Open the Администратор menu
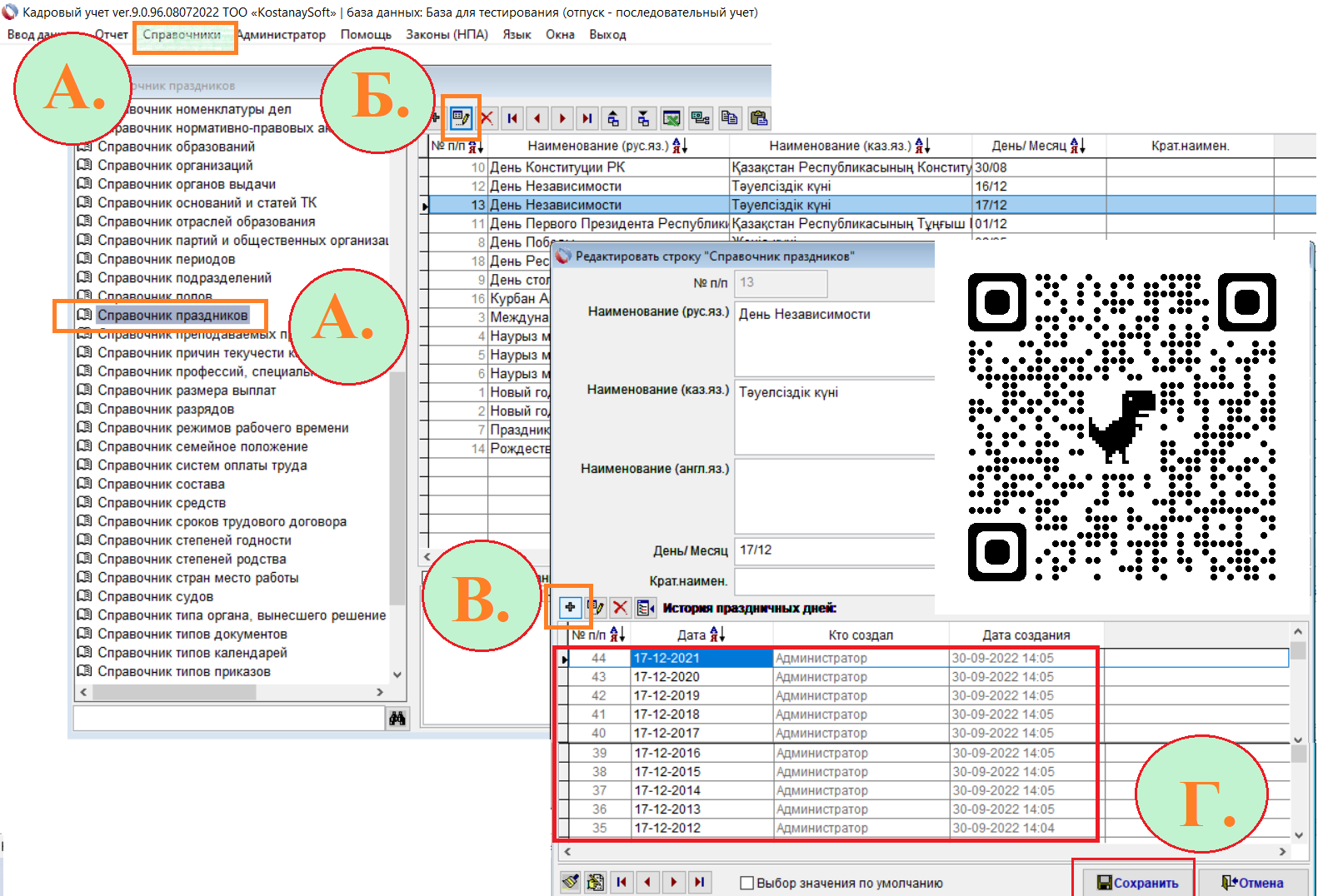The height and width of the screenshot is (896, 1323). click(282, 34)
